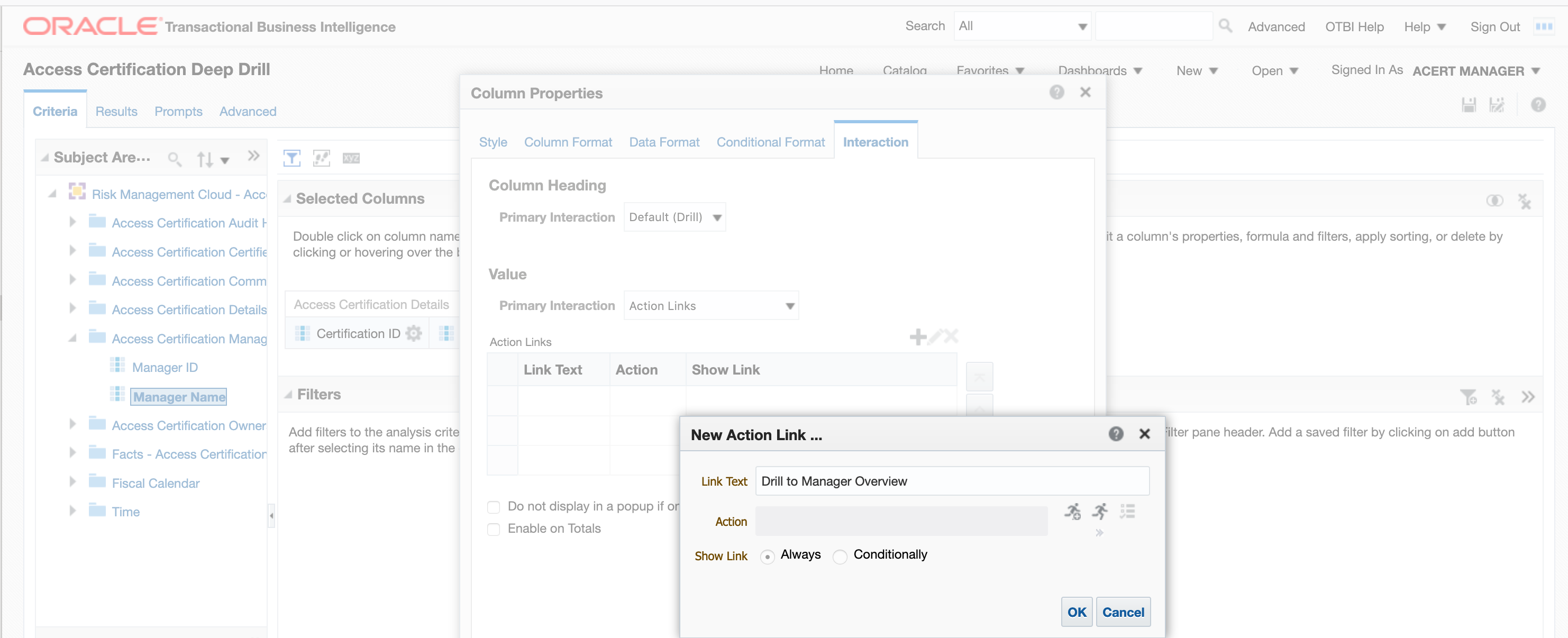Click the Sign Out link
Image resolution: width=1568 pixels, height=638 pixels.
1495,27
